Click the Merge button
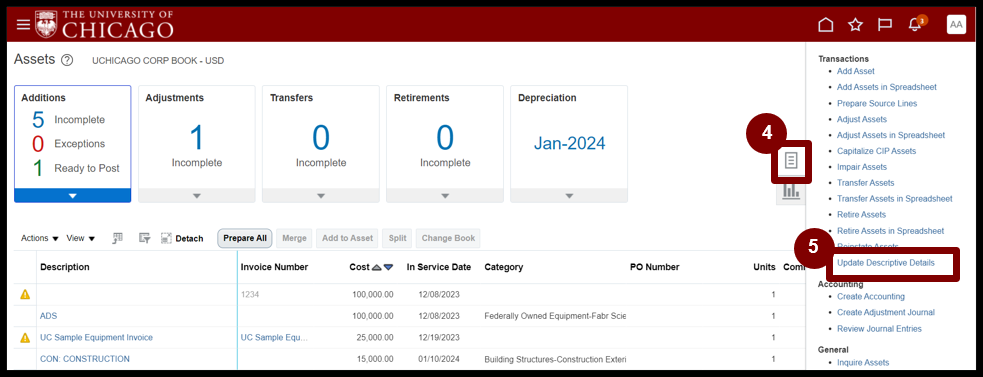The image size is (983, 377). tap(295, 238)
